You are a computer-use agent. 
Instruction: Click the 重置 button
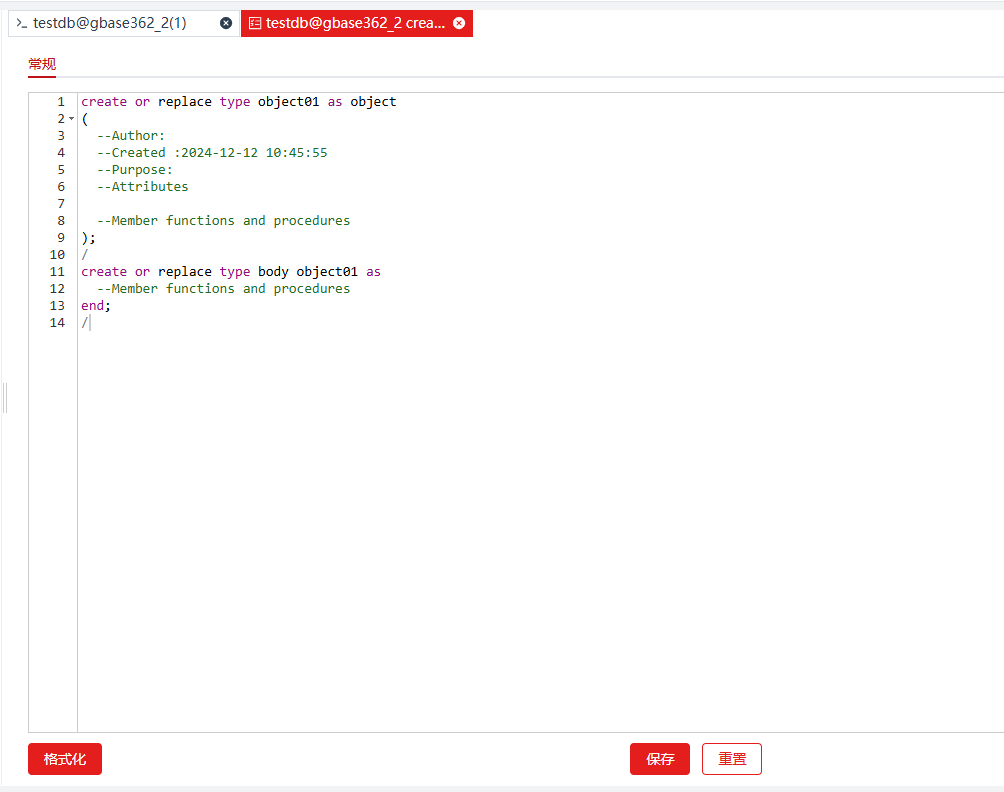coord(731,759)
